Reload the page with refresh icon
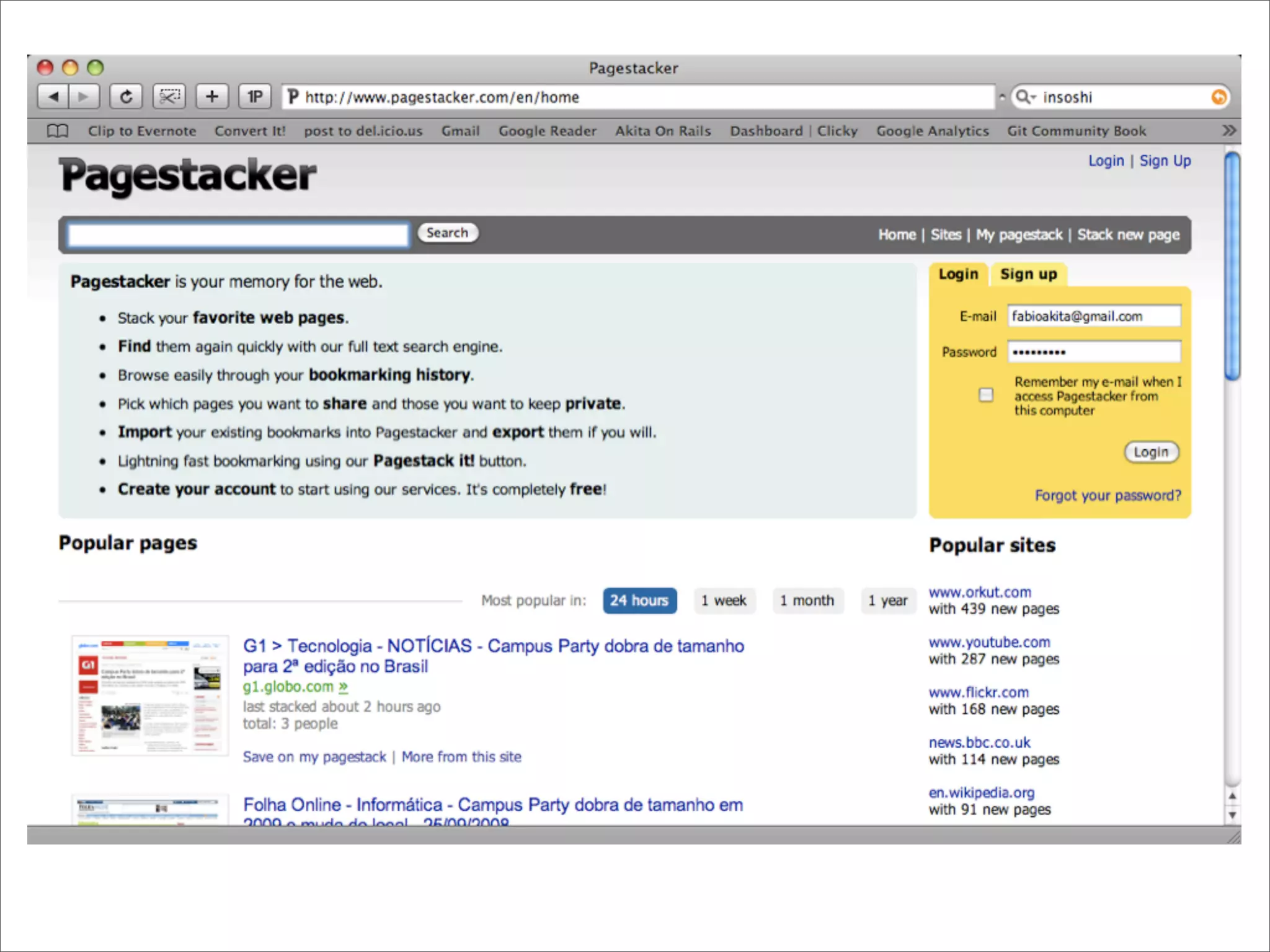This screenshot has height=952, width=1270. pos(126,97)
